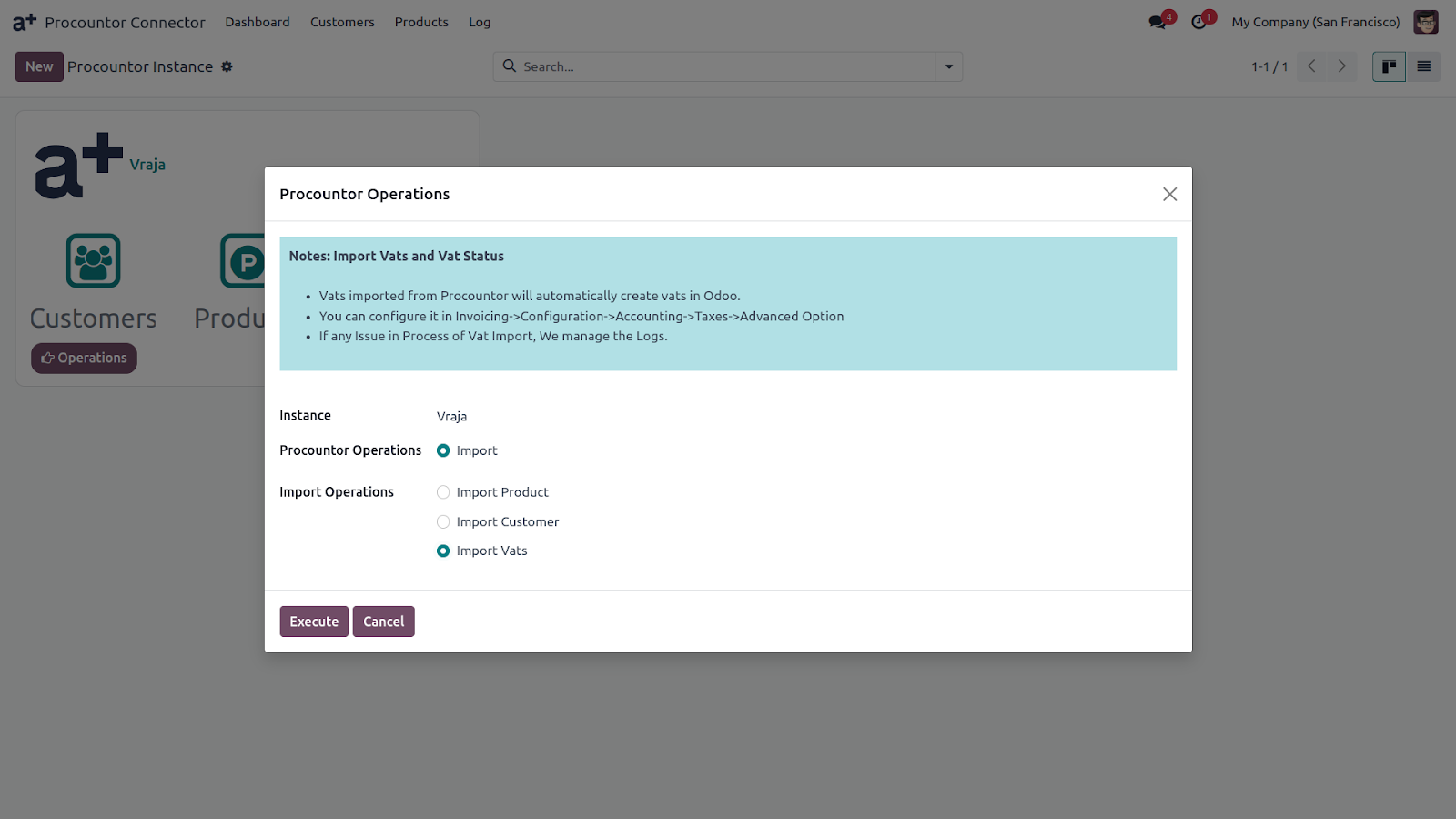Screen dimensions: 1456x819
Task: Click the Instance value Vraja in dialog
Action: (x=451, y=416)
